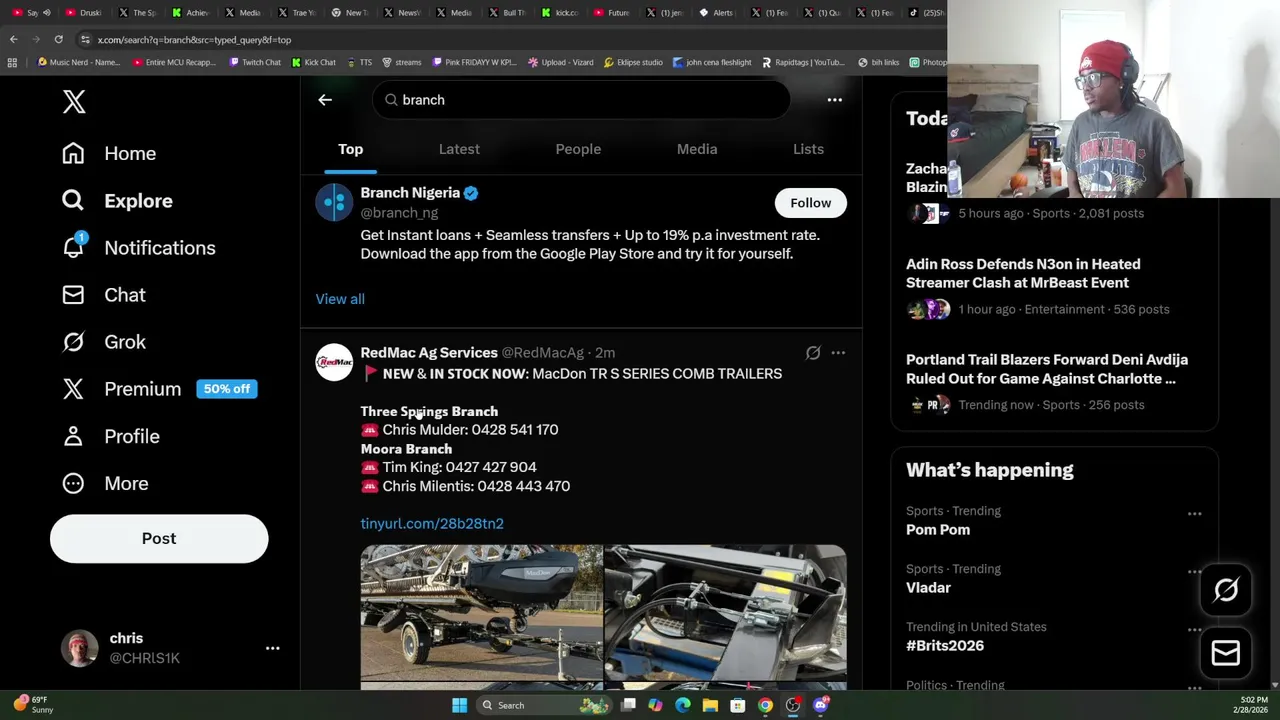Open the right trailer close-up photo
Screen dimensions: 1280x720
[x=726, y=613]
